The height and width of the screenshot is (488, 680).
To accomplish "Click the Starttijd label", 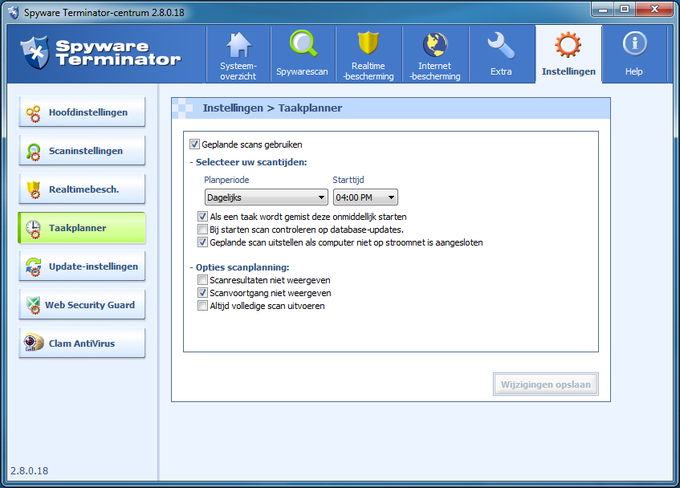I will coord(348,180).
